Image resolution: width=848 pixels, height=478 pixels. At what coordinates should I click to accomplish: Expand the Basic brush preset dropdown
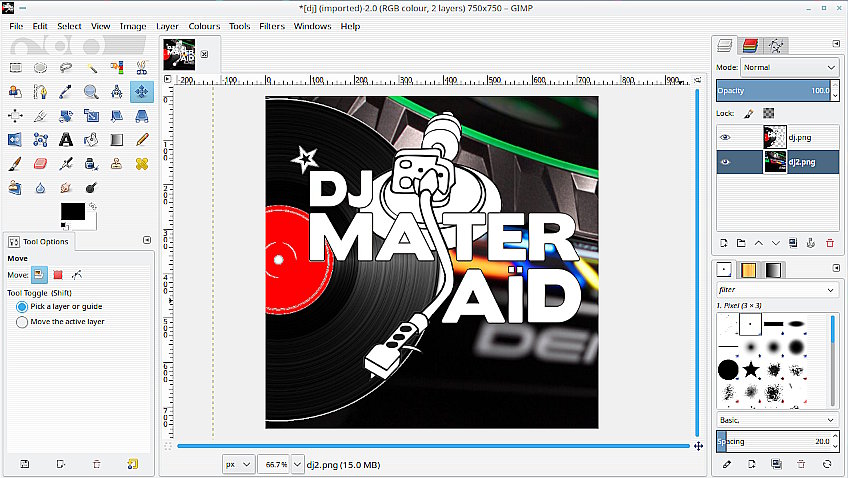pos(776,420)
